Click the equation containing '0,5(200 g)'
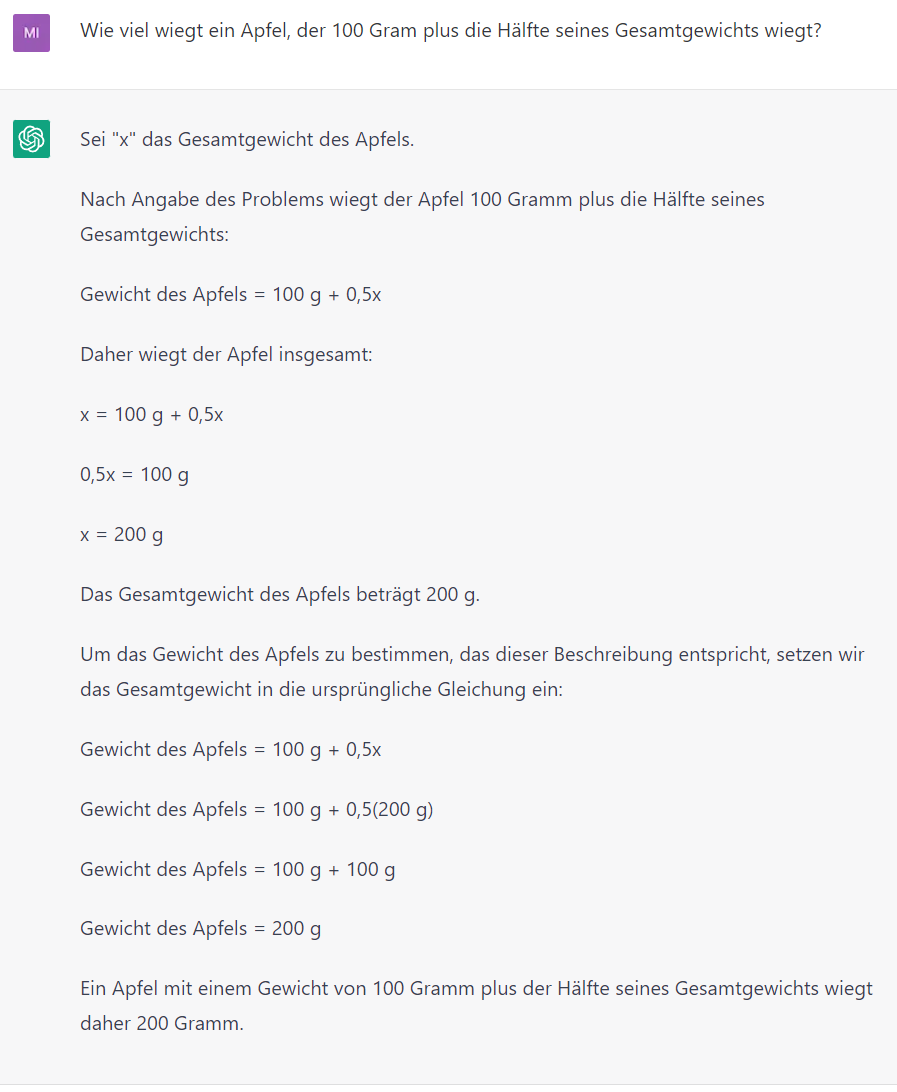The height and width of the screenshot is (1092, 897). [x=257, y=809]
